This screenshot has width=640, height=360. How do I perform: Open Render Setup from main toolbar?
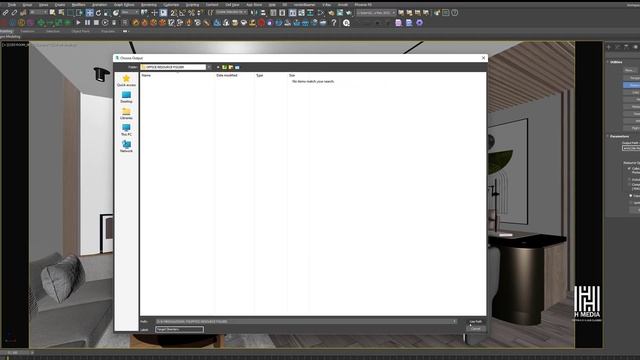[x=331, y=13]
